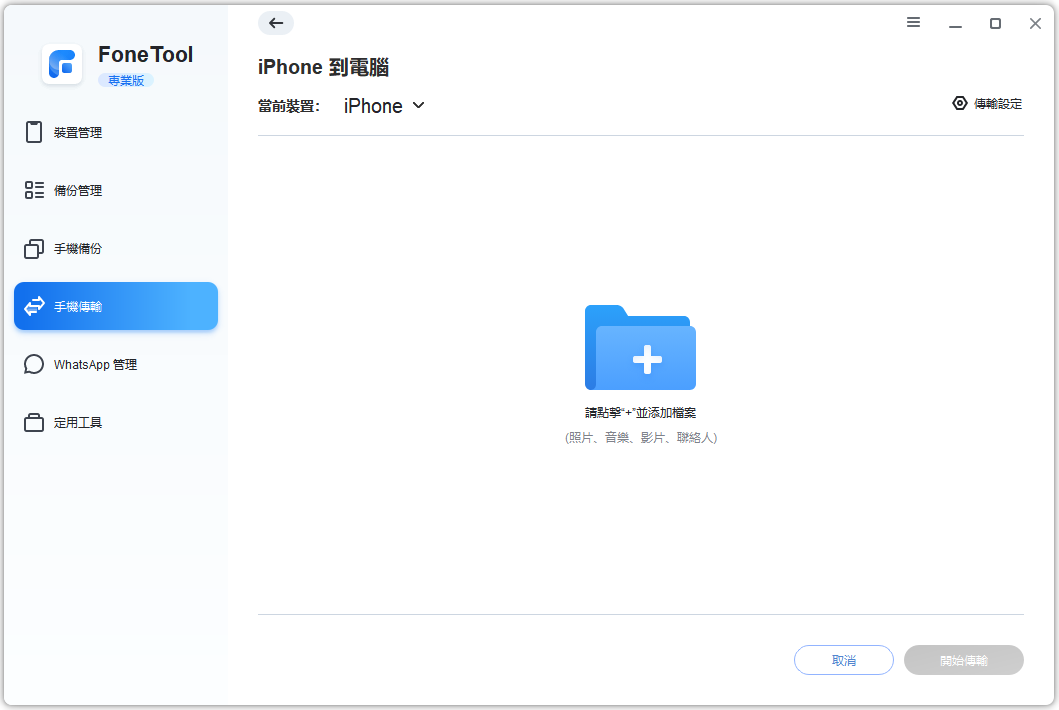1059x710 pixels.
Task: Click the toolbox icon in sidebar
Action: [x=34, y=422]
